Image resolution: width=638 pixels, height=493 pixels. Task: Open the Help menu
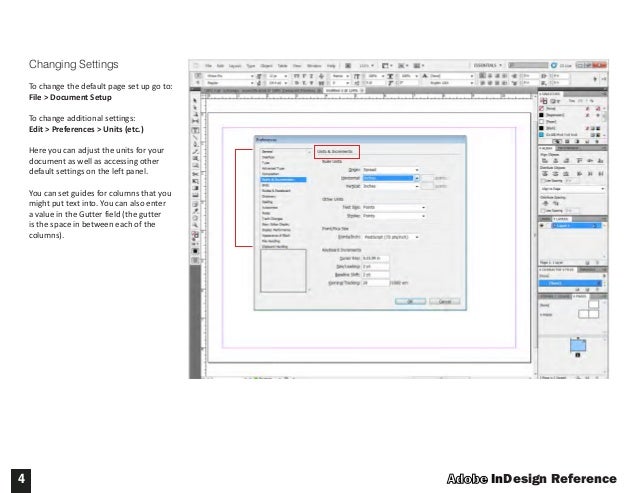point(331,66)
